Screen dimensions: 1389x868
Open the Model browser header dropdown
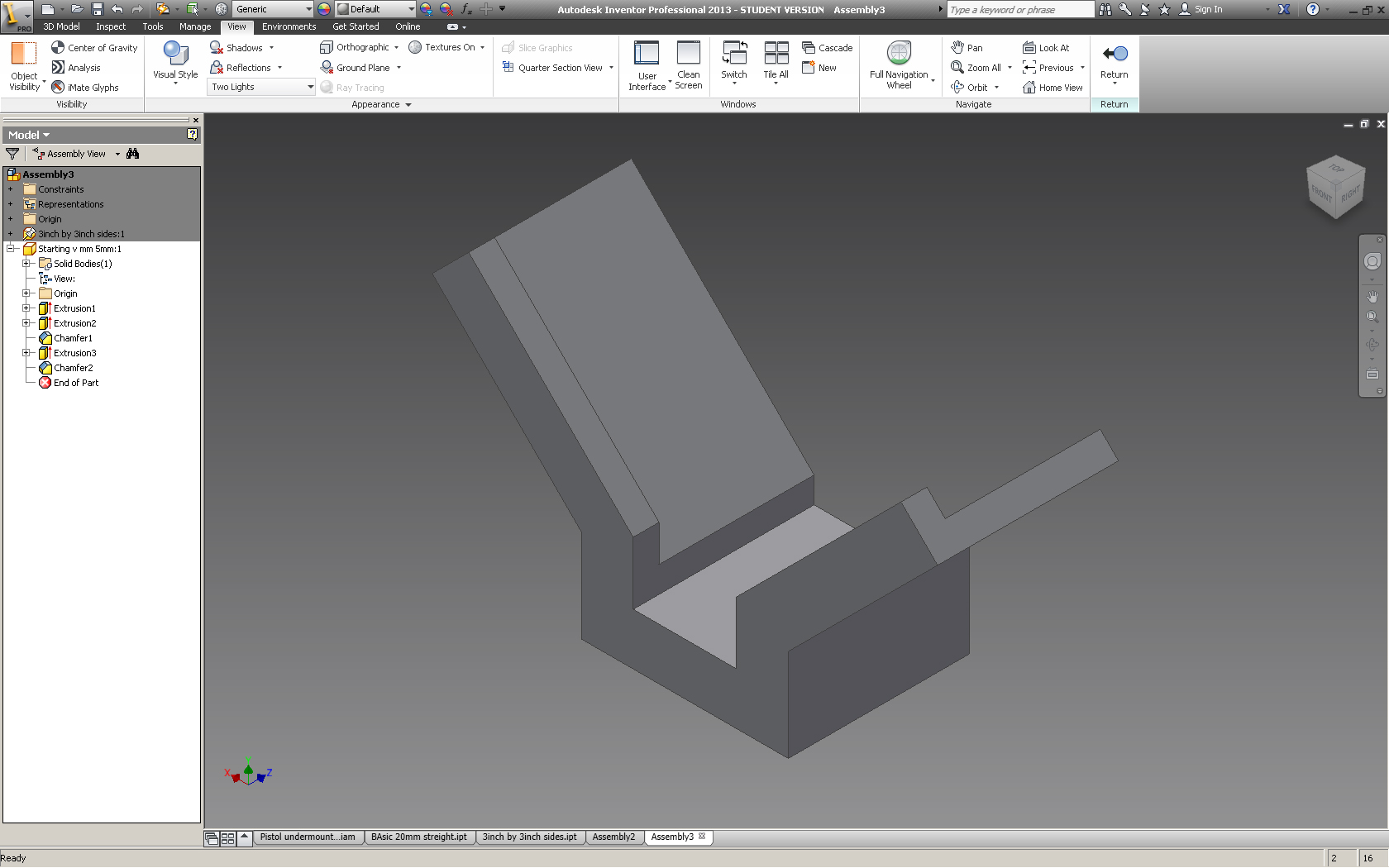click(x=28, y=135)
